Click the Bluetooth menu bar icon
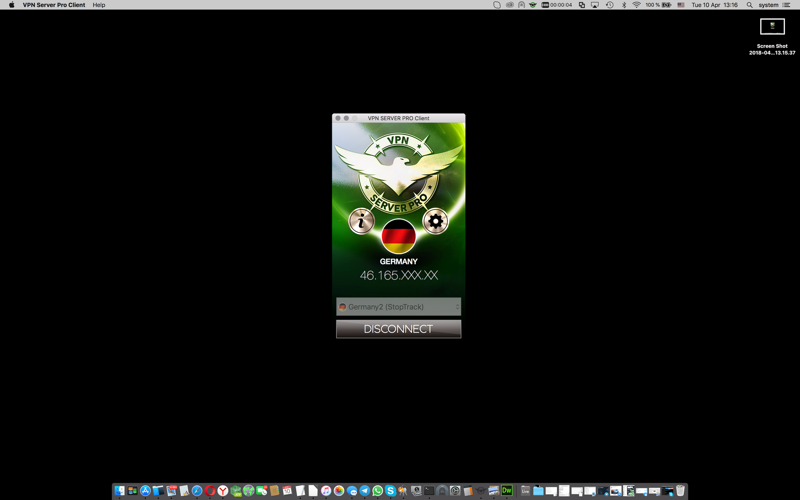This screenshot has height=500, width=800. [624, 5]
